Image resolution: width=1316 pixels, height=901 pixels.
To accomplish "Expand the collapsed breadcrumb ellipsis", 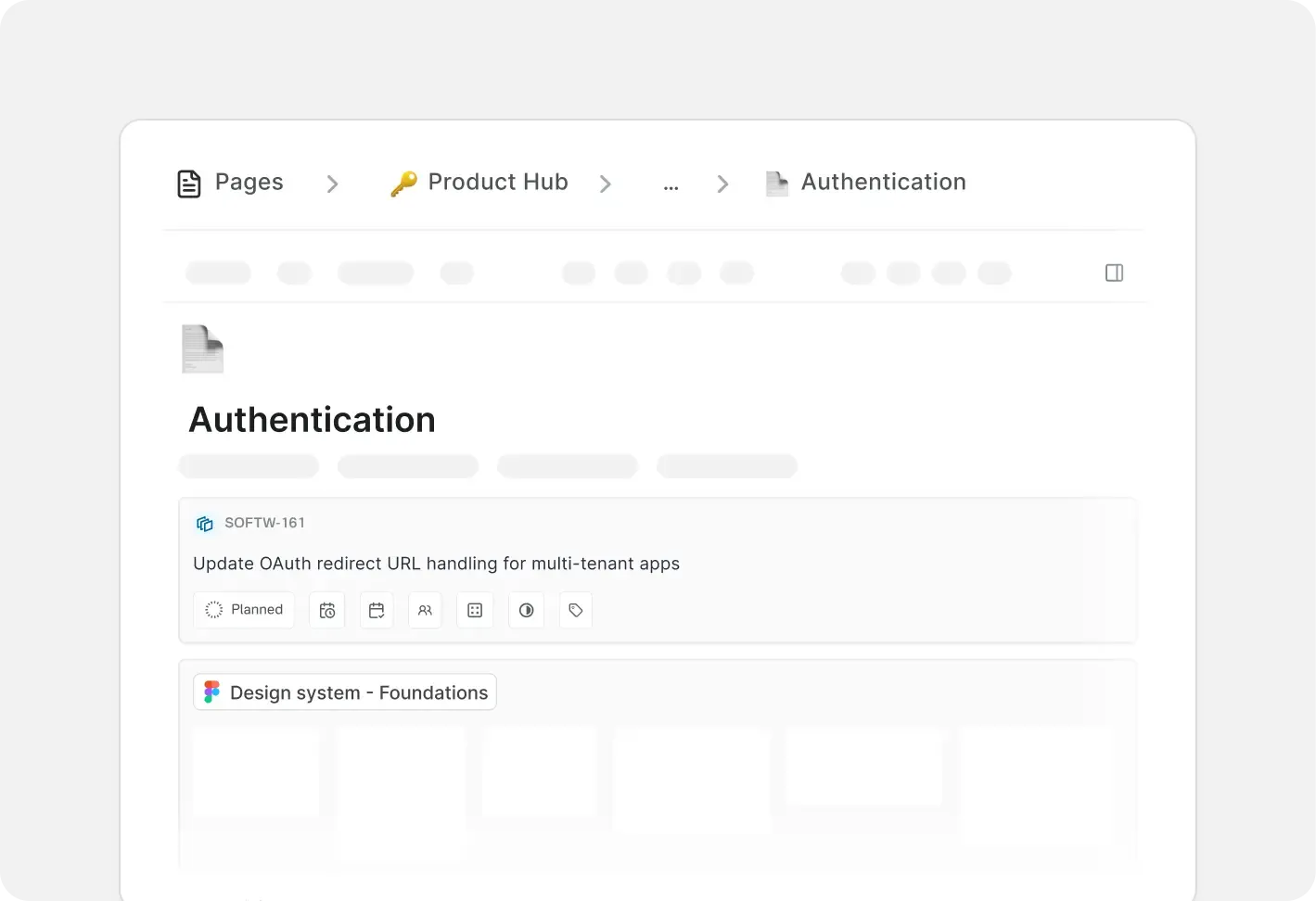I will tap(671, 184).
